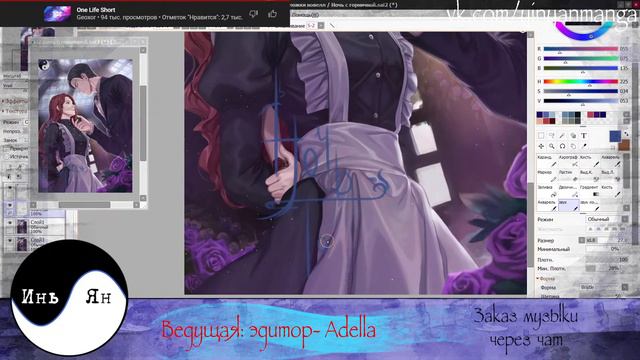The image size is (640, 360).
Task: Choose the Двоичн. binary pen tool
Action: [568, 191]
